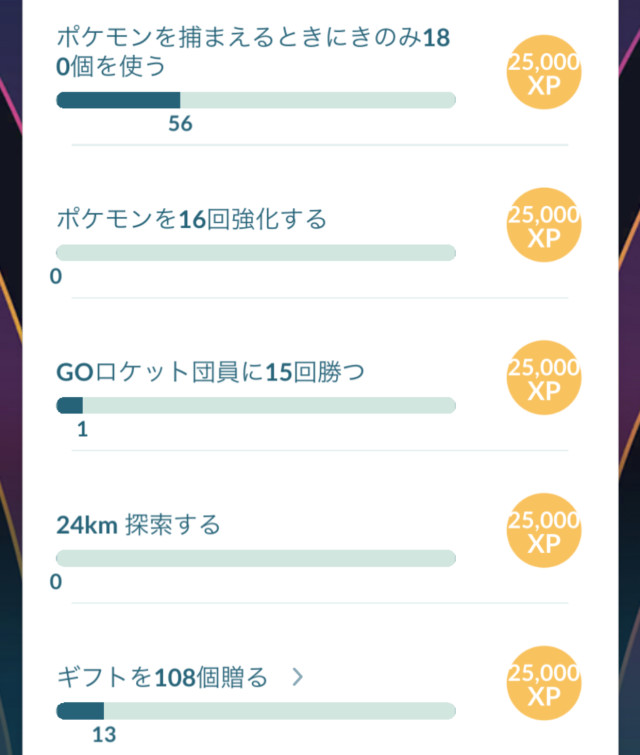Click the 0 count under the 24km task

pos(56,581)
